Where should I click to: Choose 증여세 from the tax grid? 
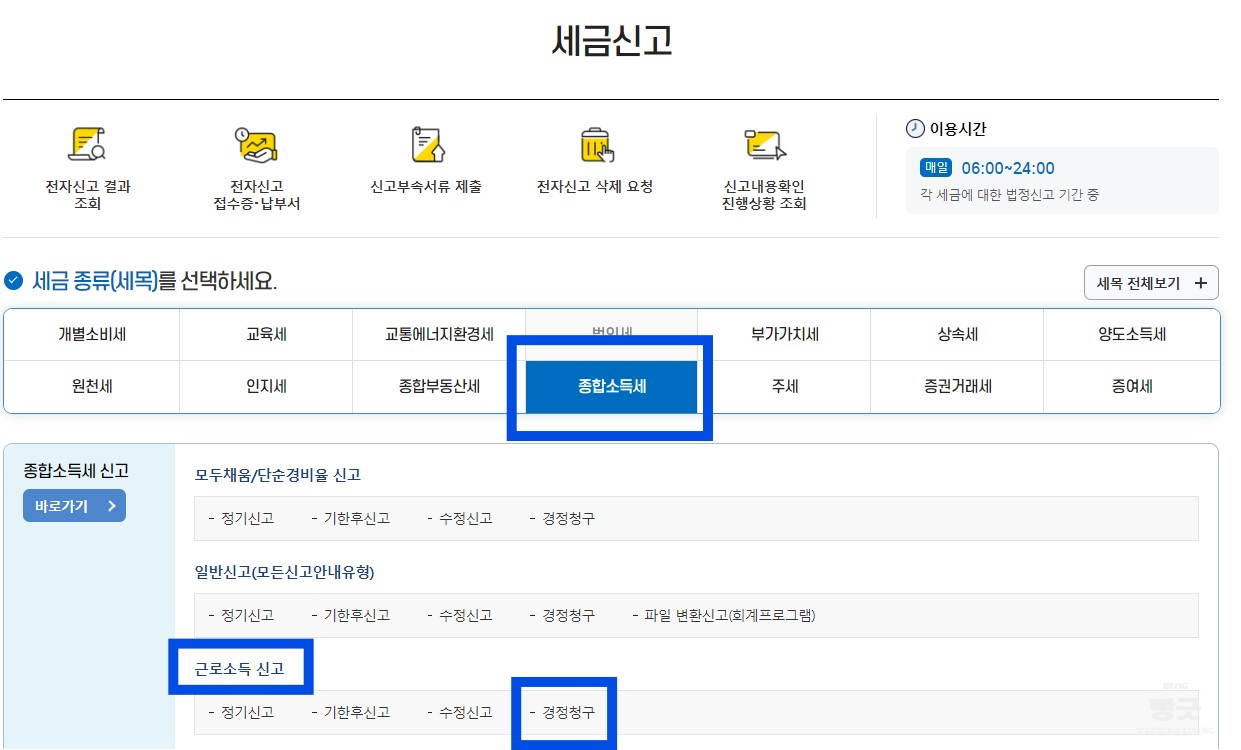pyautogui.click(x=1132, y=386)
